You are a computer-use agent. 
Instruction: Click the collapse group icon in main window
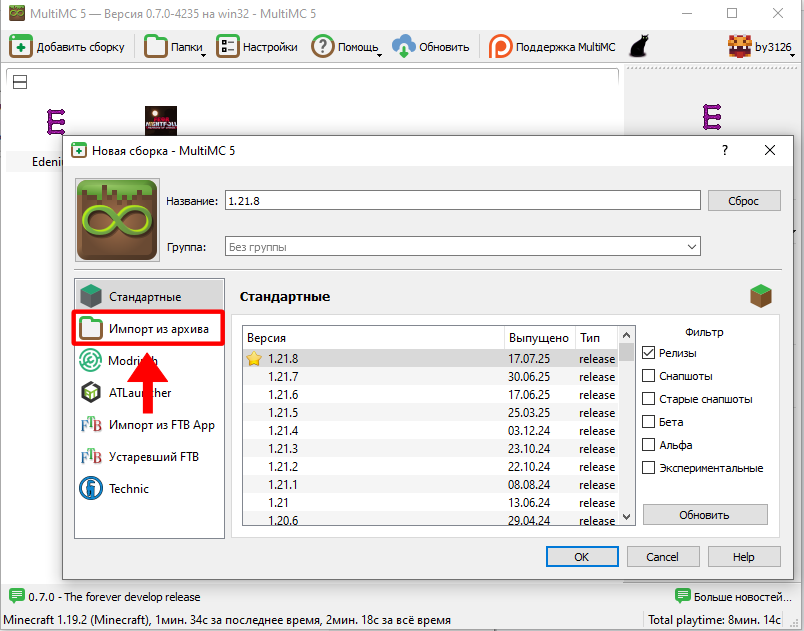20,82
